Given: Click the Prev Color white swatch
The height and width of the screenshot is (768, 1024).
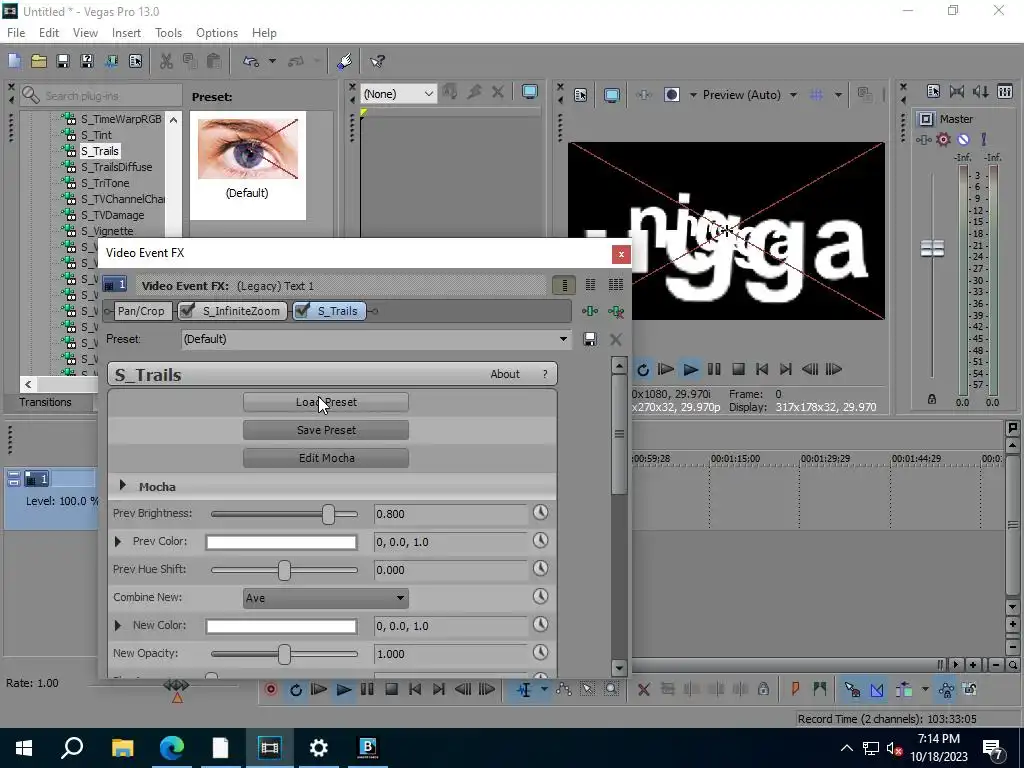Looking at the screenshot, I should point(281,542).
